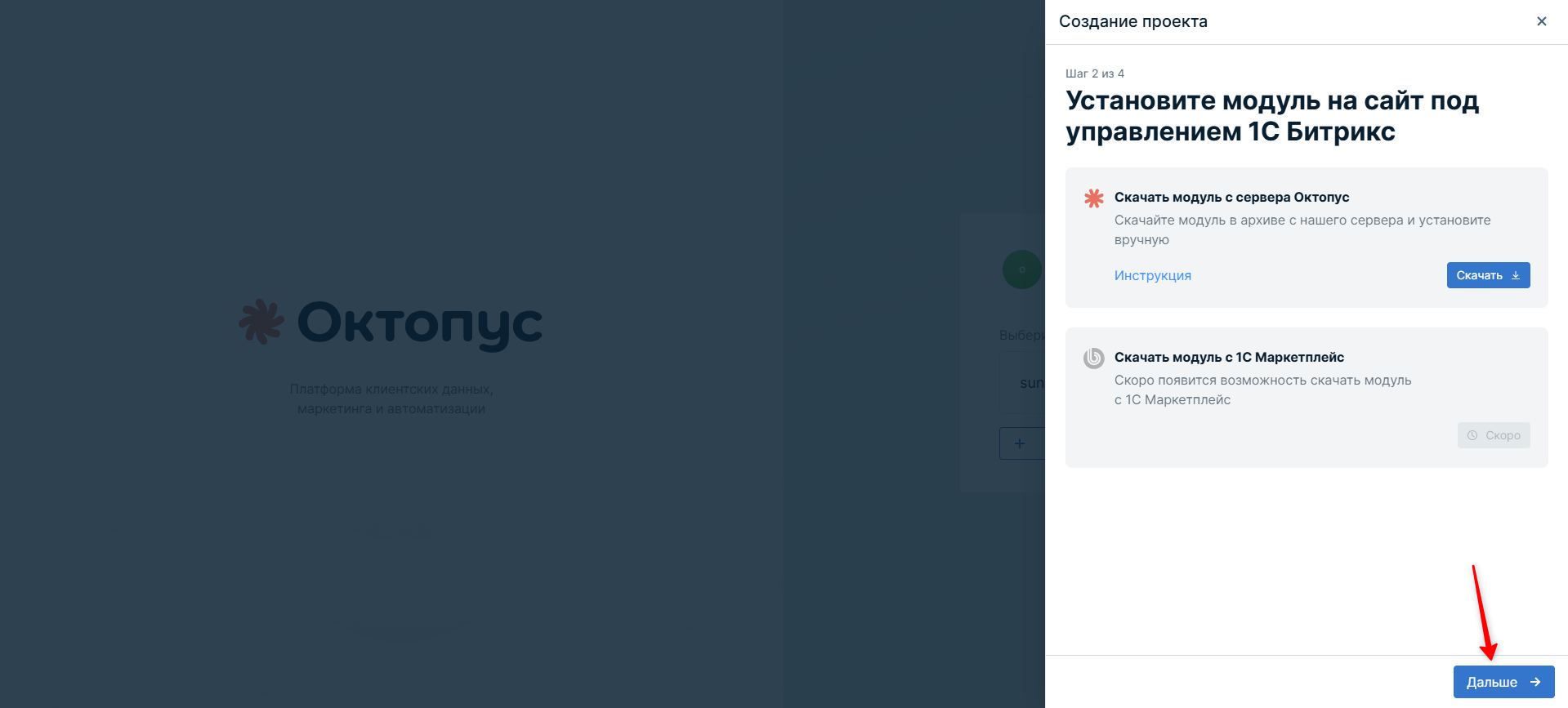The height and width of the screenshot is (708, 1568).
Task: Click text Скоро появится возможность скачать модуль
Action: click(x=1262, y=390)
